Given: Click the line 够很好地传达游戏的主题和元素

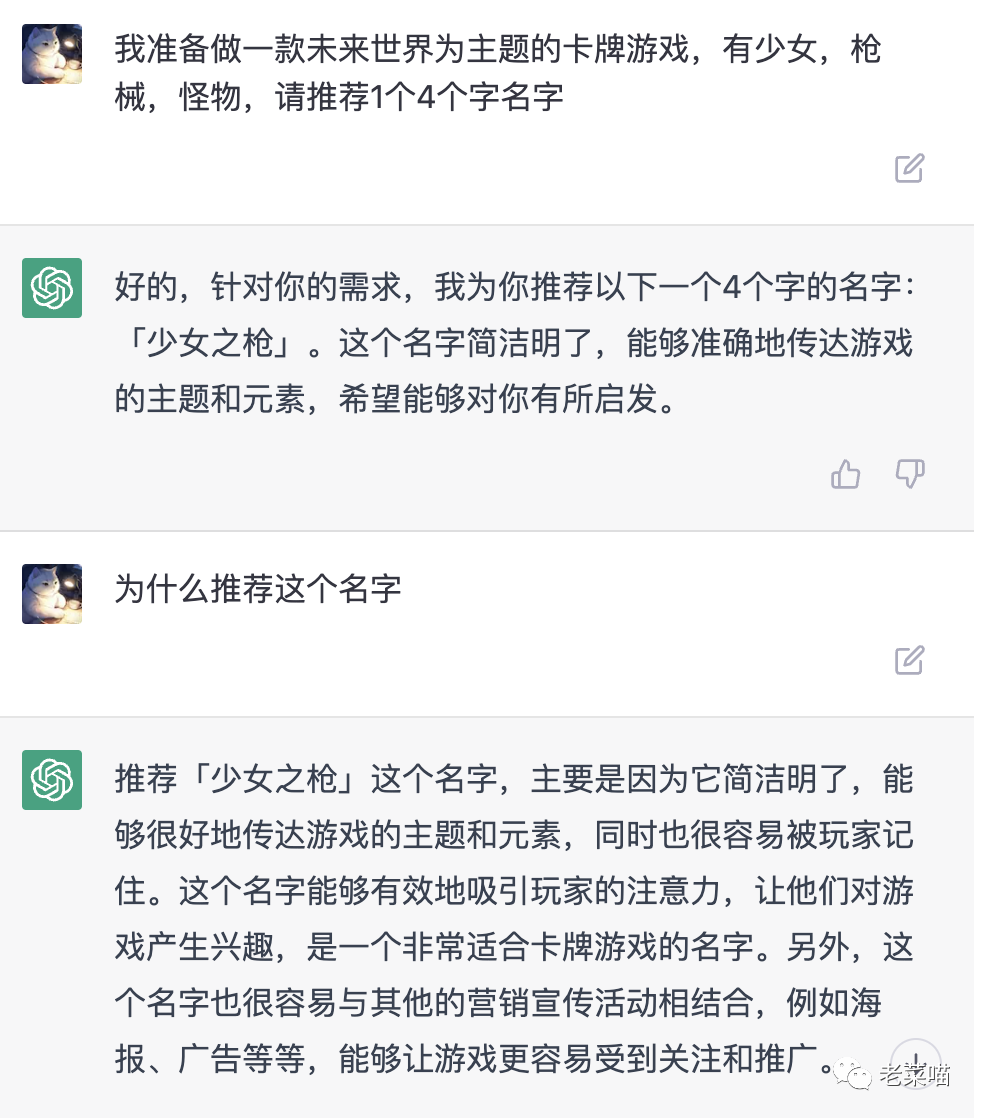Looking at the screenshot, I should [338, 835].
